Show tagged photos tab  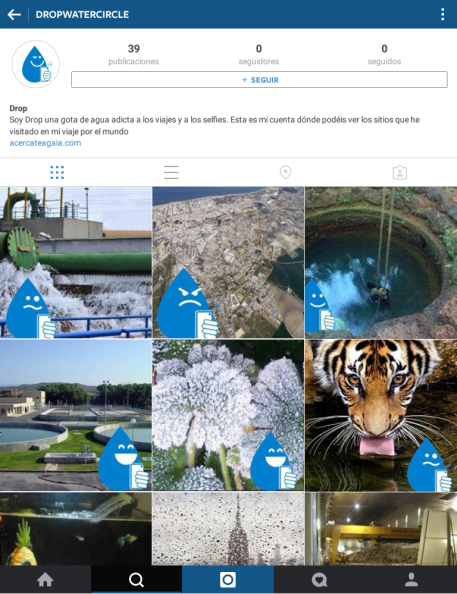point(400,172)
